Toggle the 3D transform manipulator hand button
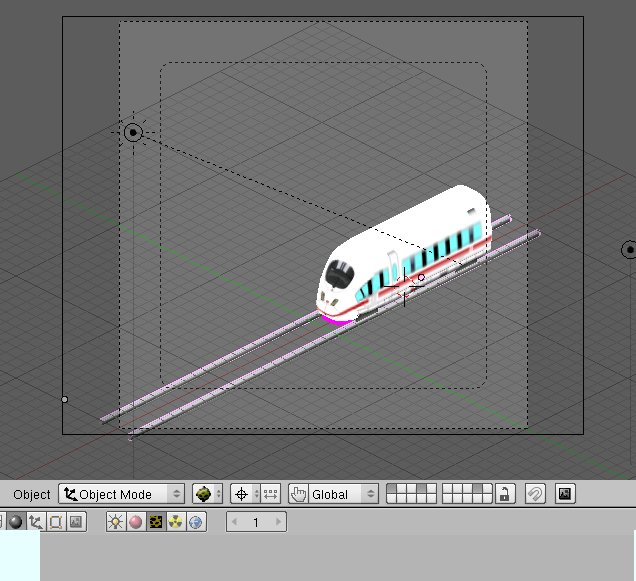 tap(298, 494)
